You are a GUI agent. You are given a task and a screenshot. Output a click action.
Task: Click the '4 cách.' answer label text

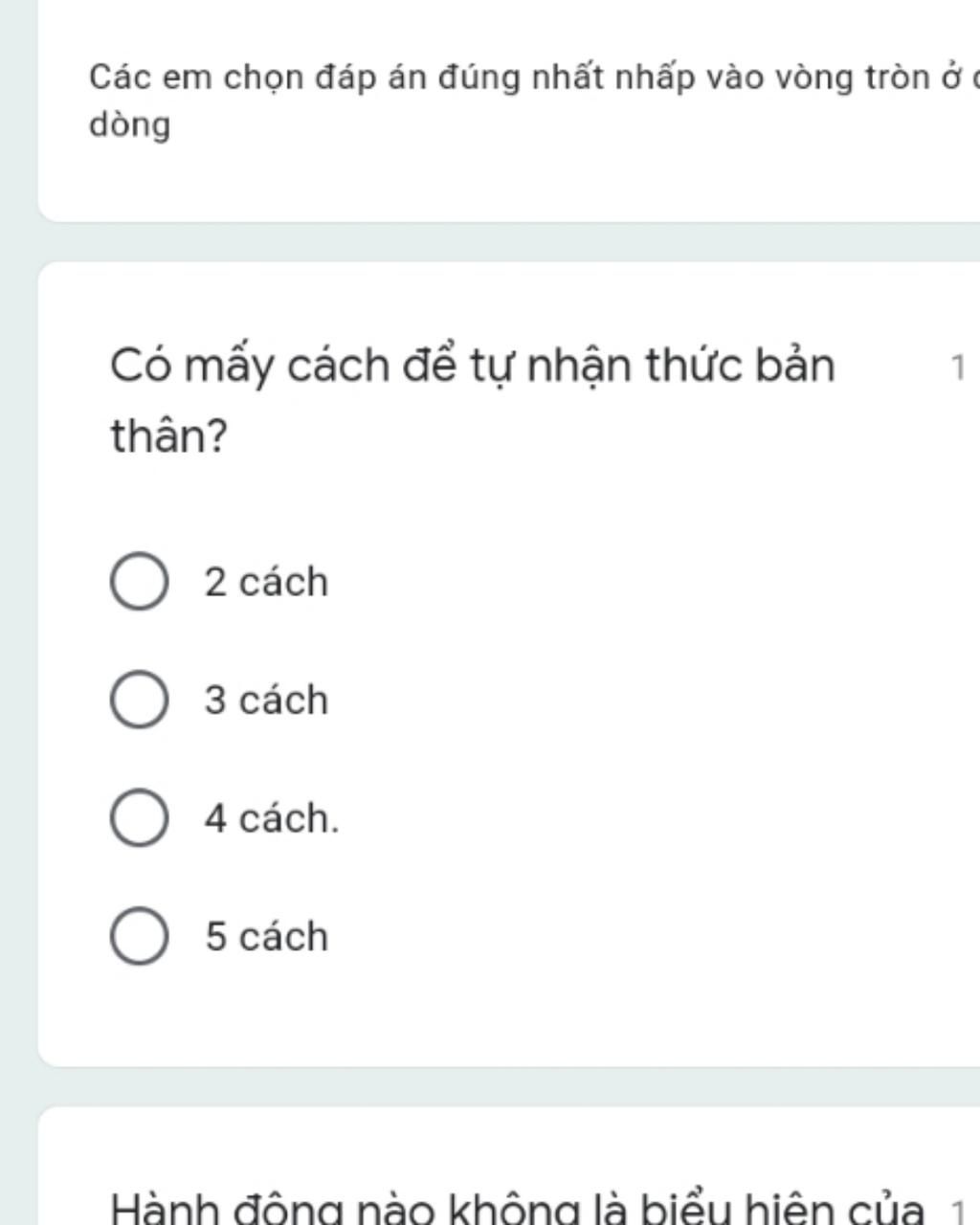tap(271, 819)
